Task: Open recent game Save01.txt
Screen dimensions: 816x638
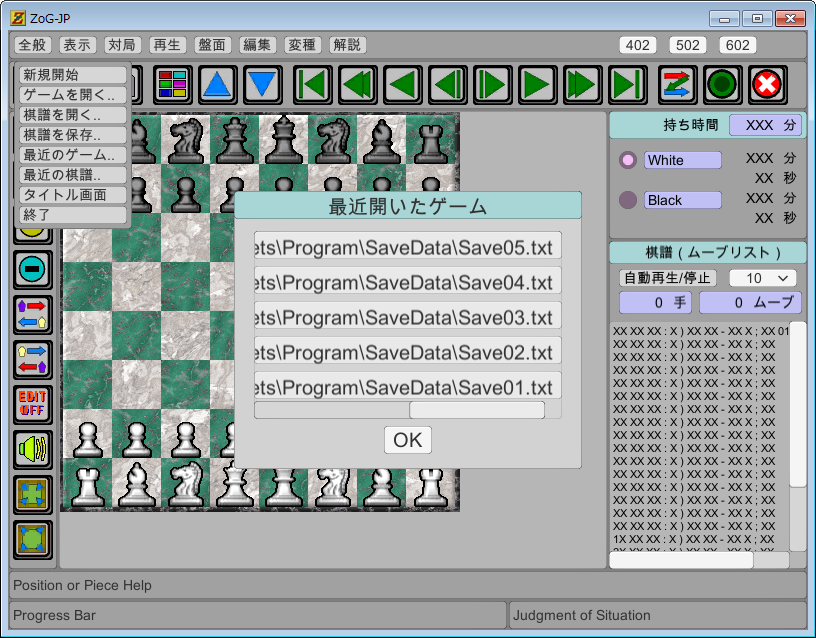Action: click(x=407, y=385)
